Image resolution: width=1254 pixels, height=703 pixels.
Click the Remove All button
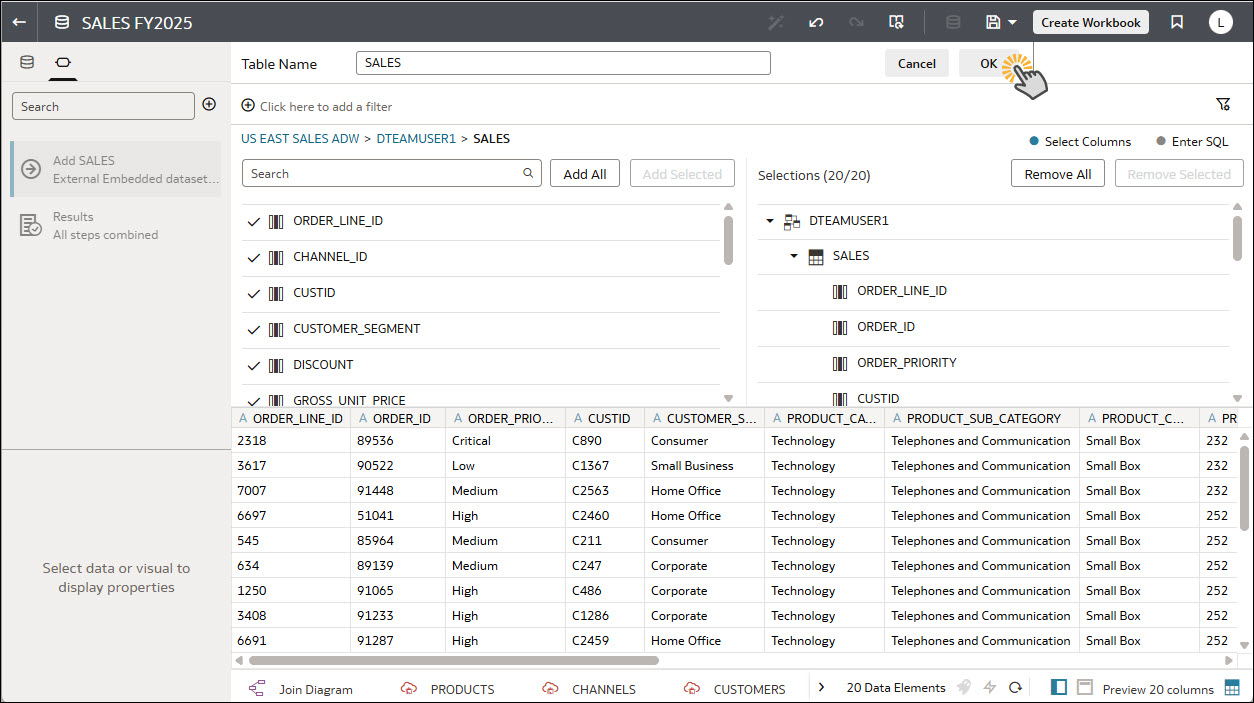coord(1057,174)
